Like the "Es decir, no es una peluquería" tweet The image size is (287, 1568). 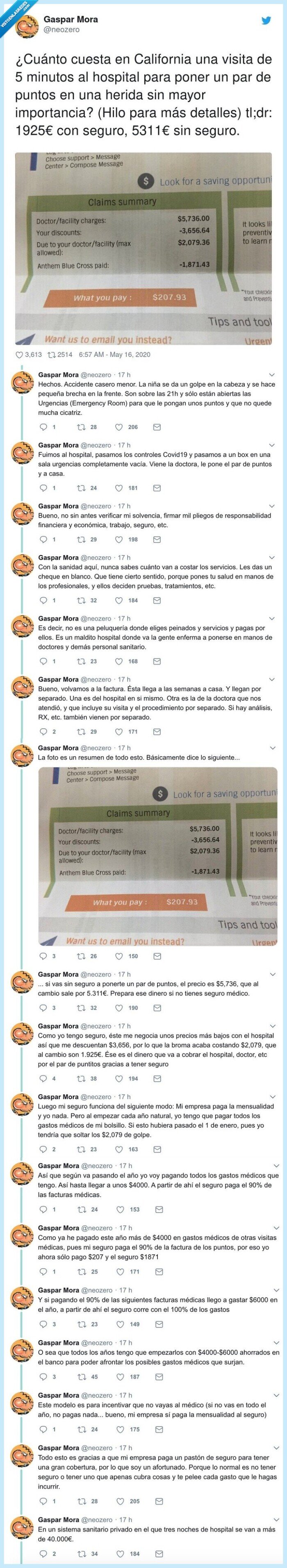pos(119,661)
